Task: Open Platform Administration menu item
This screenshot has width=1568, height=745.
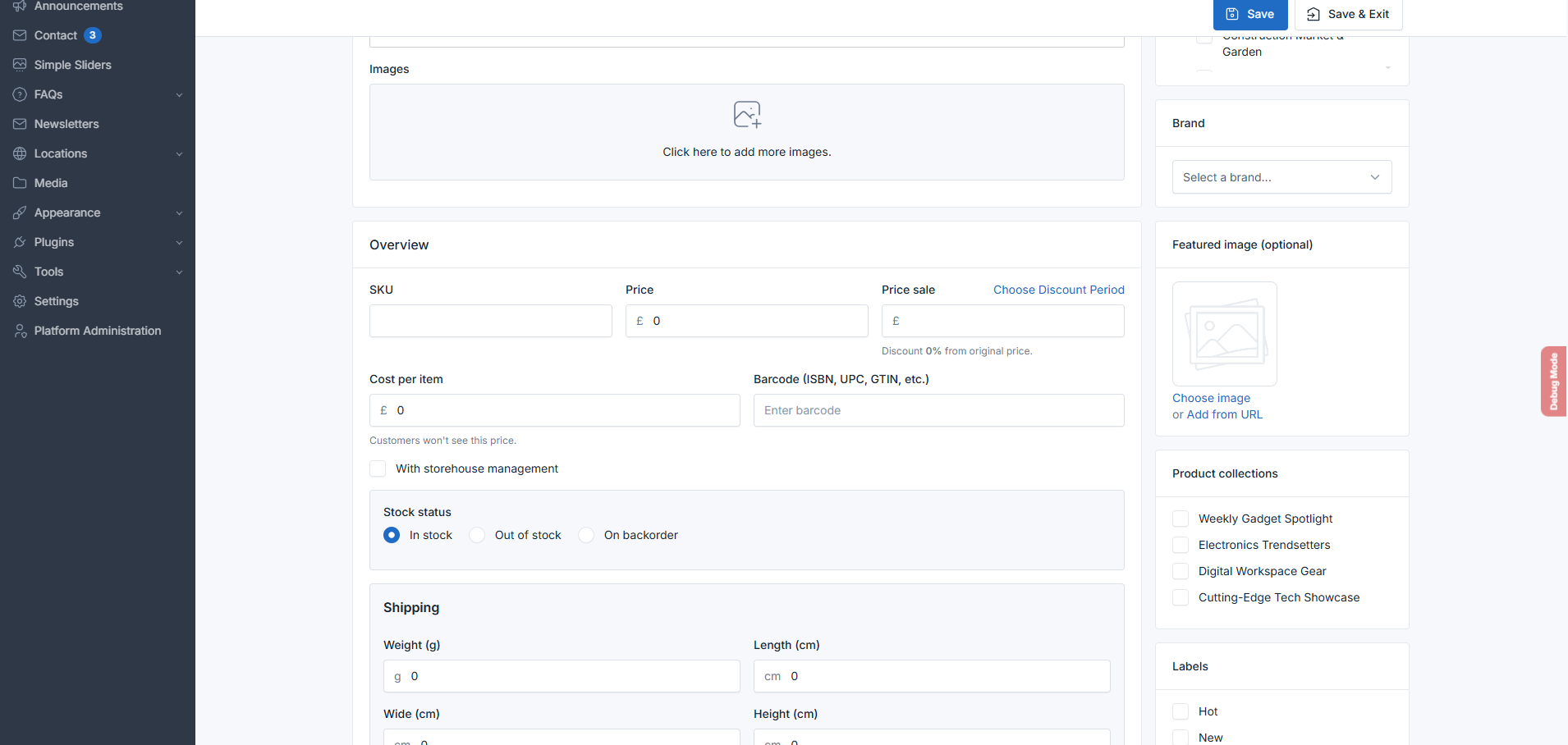Action: 98,331
